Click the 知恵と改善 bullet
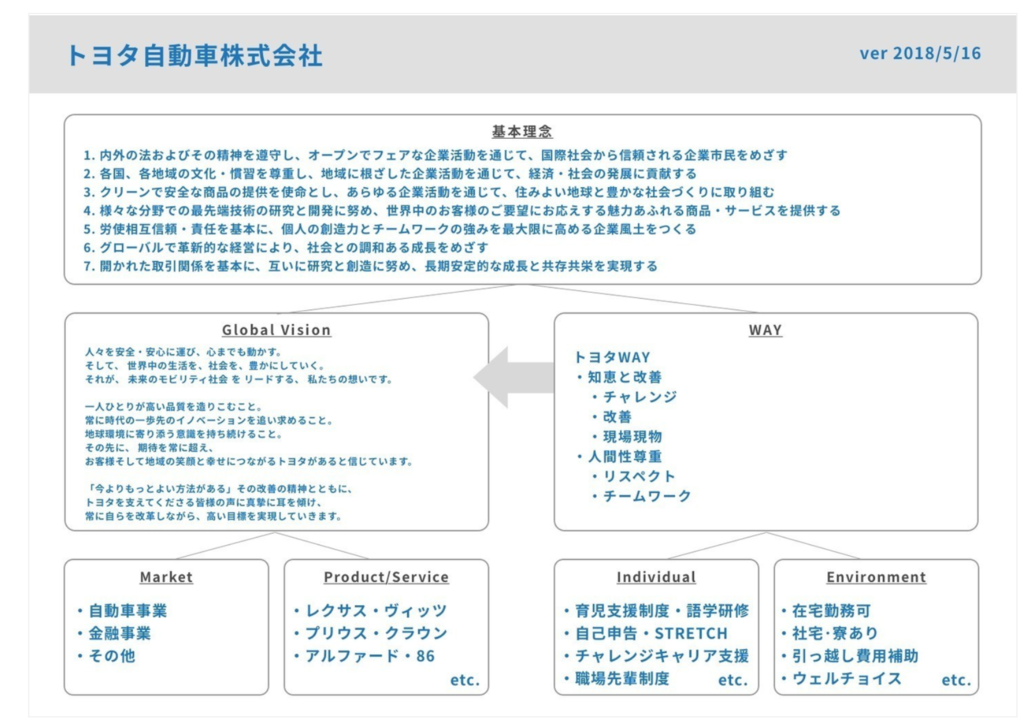The width and height of the screenshot is (1024, 720). [x=619, y=377]
